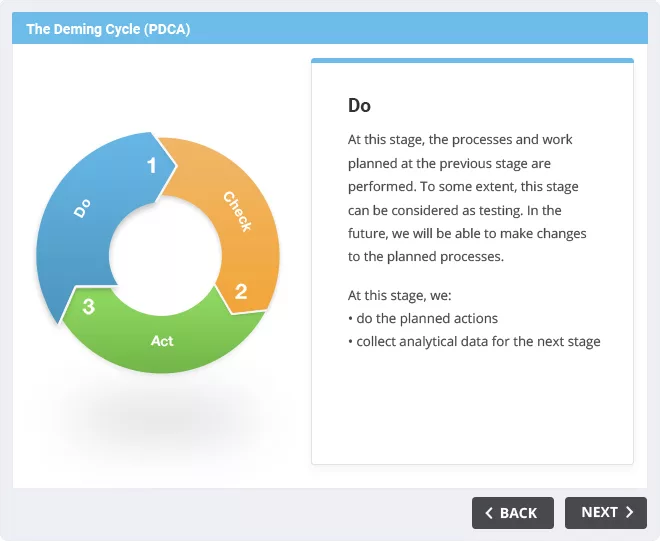
Task: Click the 'collect analytical data' bullet
Action: pyautogui.click(x=474, y=341)
